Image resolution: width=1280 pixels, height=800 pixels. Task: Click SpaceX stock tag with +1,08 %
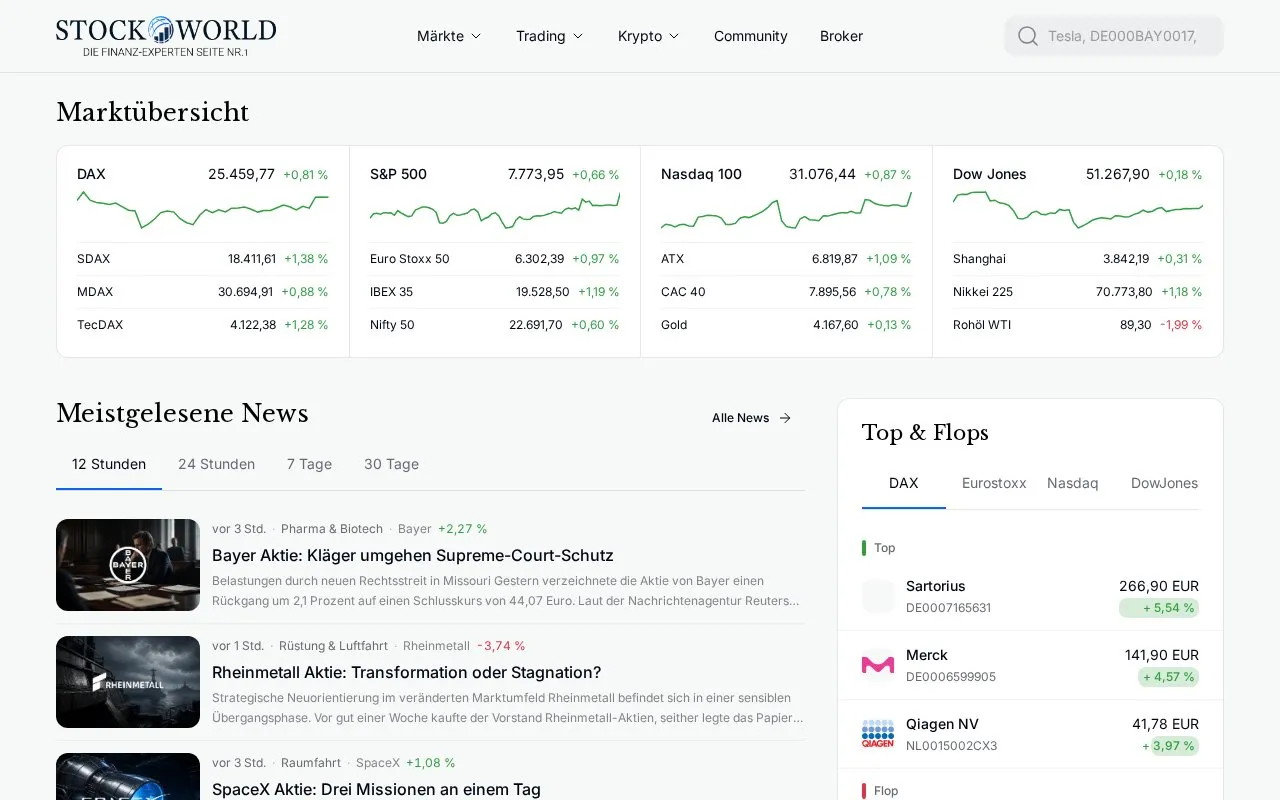(406, 763)
